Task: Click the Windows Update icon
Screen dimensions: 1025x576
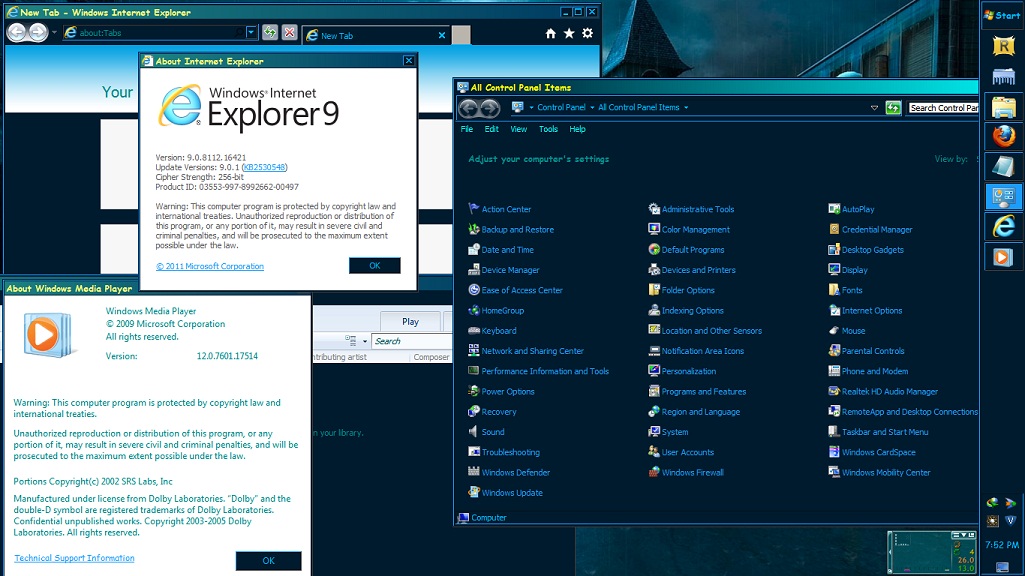Action: [x=474, y=492]
